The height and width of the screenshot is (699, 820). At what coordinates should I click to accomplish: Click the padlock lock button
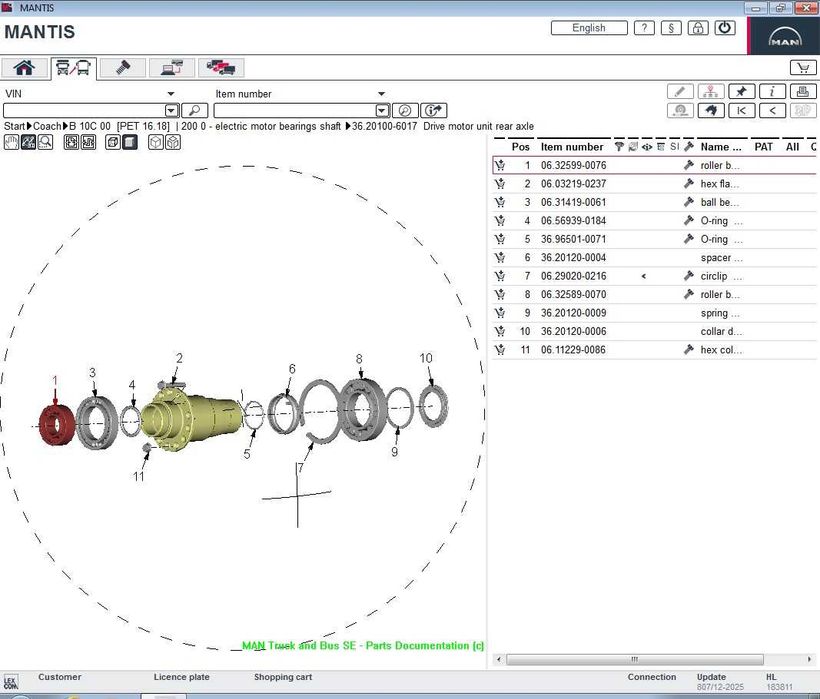(x=698, y=28)
